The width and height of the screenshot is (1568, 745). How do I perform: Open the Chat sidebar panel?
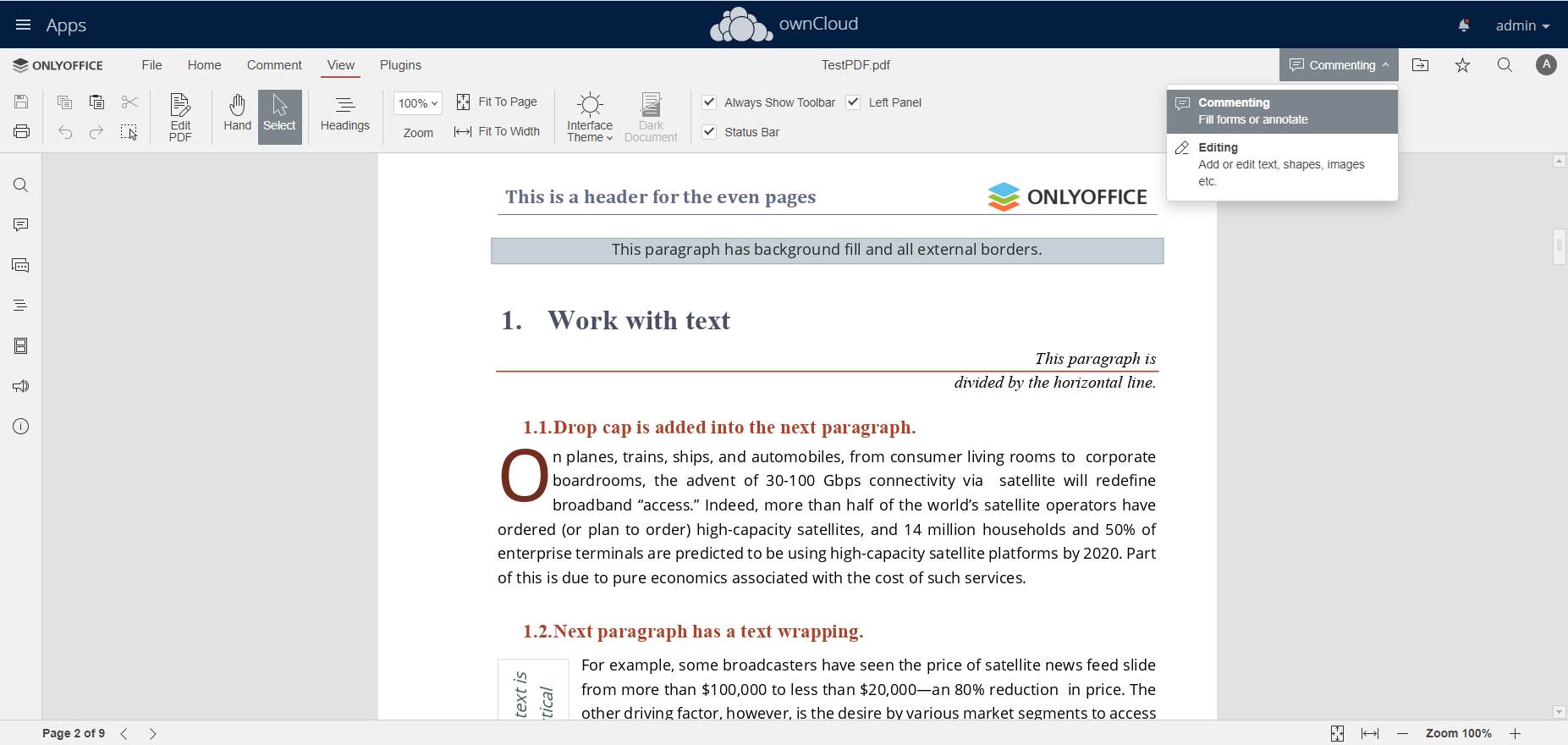pos(21,266)
